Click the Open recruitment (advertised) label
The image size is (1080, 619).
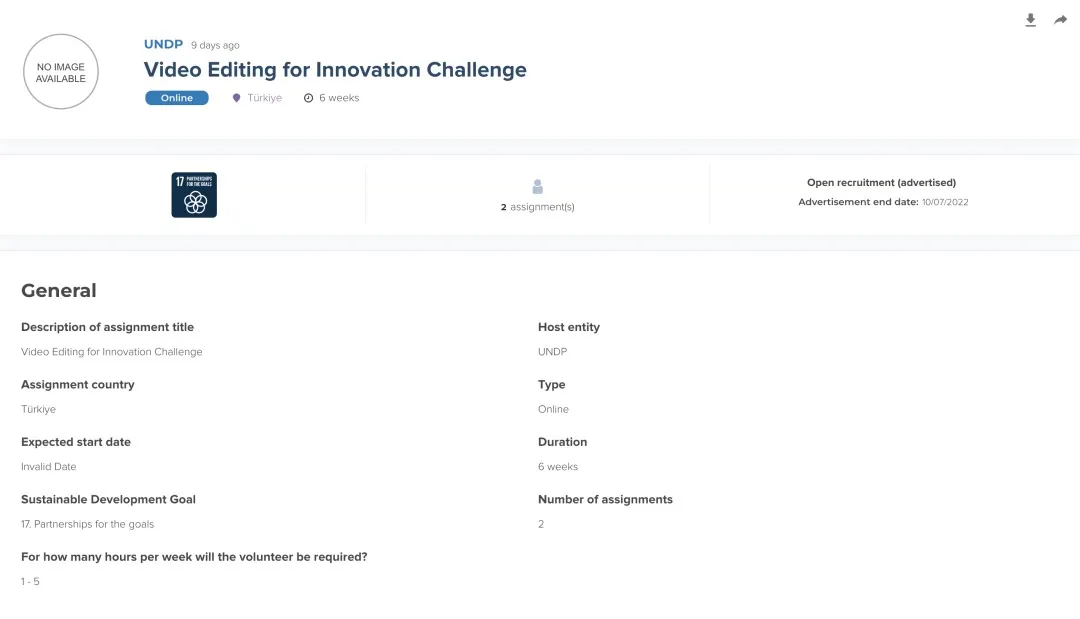tap(881, 183)
